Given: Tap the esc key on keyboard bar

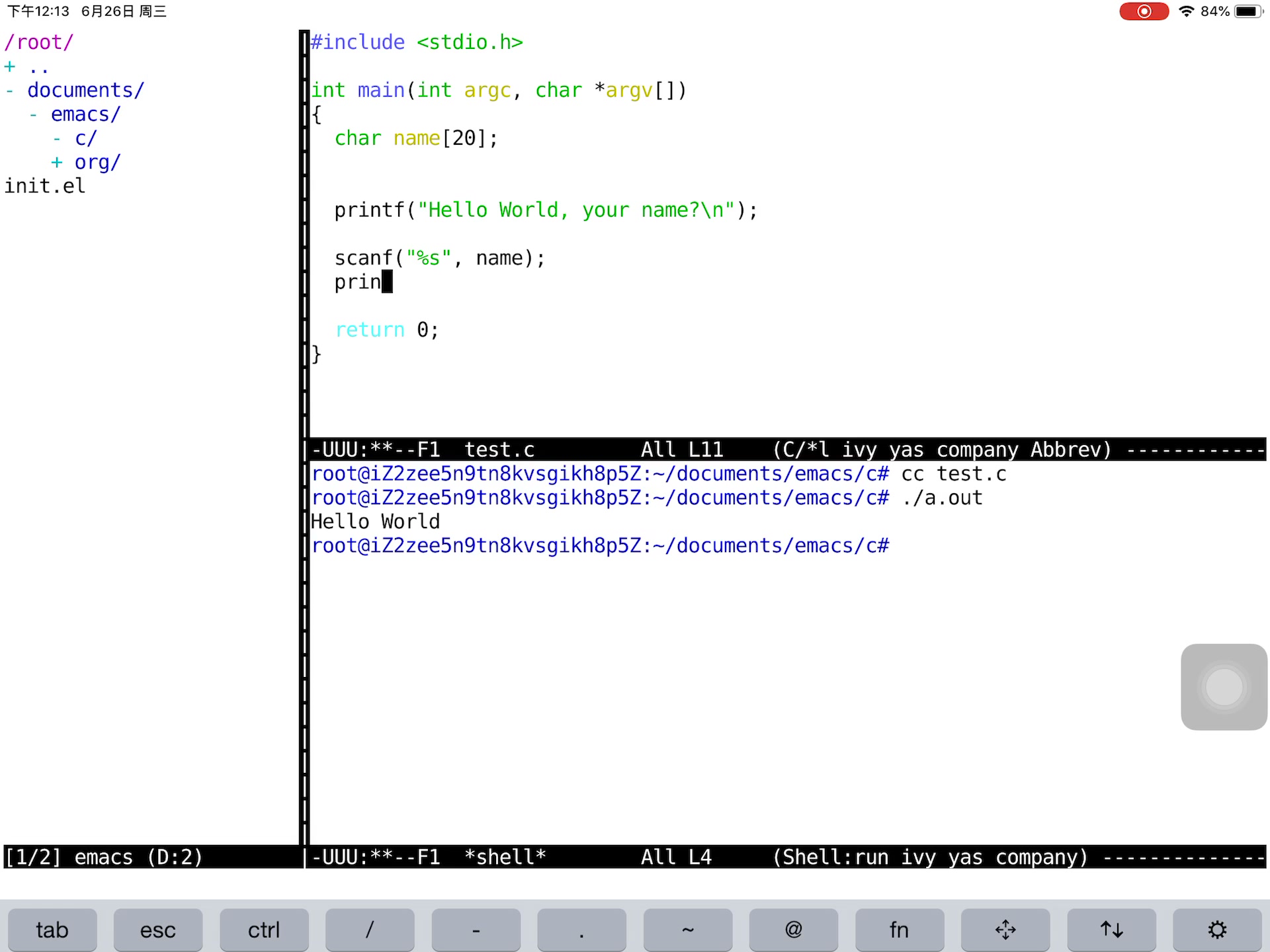Looking at the screenshot, I should click(158, 930).
